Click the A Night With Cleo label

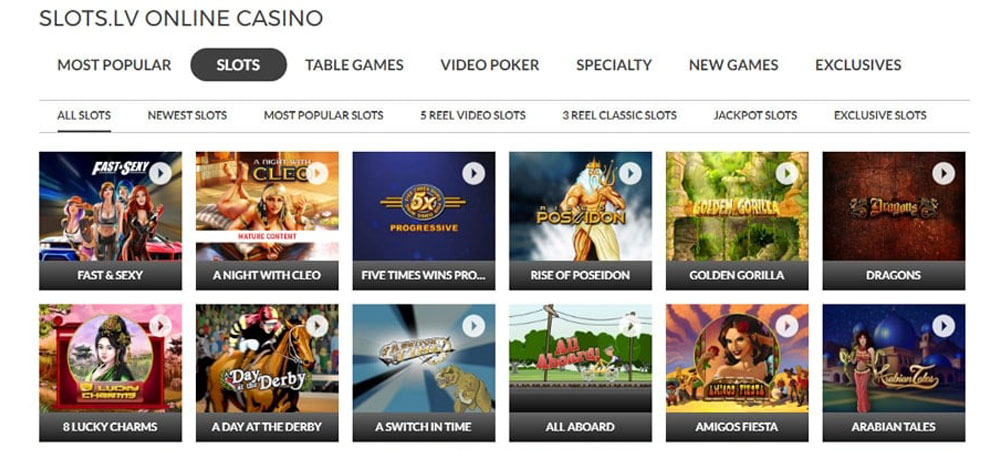pyautogui.click(x=267, y=275)
